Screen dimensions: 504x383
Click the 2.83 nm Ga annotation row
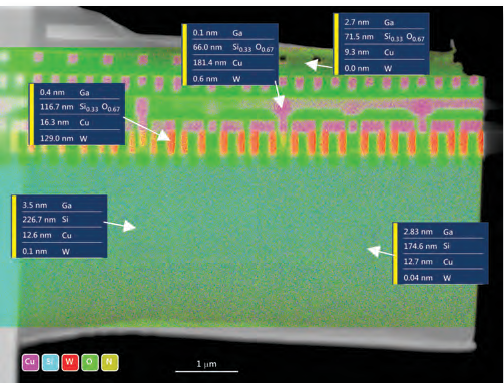tap(443, 232)
